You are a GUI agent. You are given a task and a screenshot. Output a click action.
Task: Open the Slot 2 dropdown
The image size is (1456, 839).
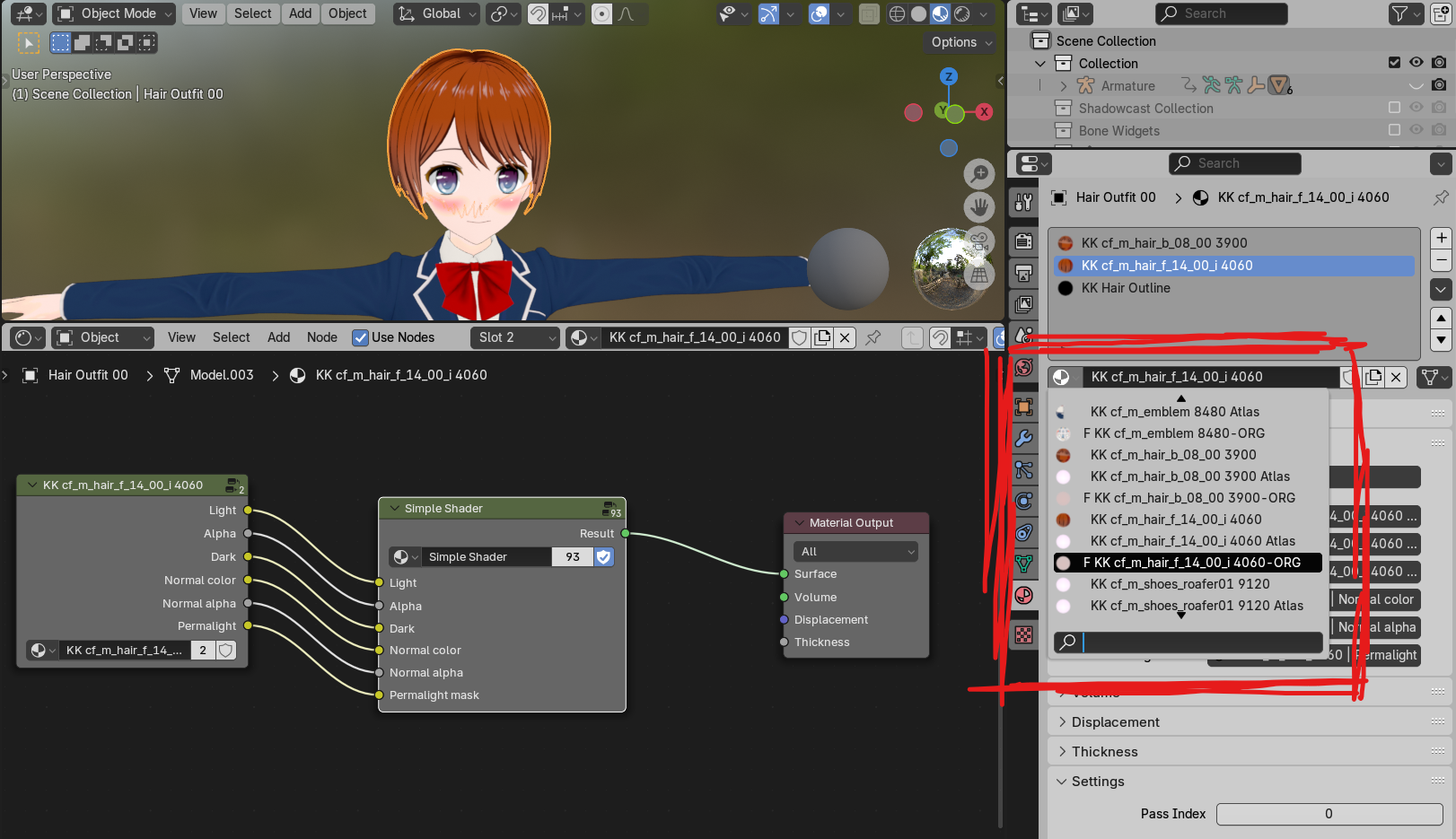tap(514, 337)
